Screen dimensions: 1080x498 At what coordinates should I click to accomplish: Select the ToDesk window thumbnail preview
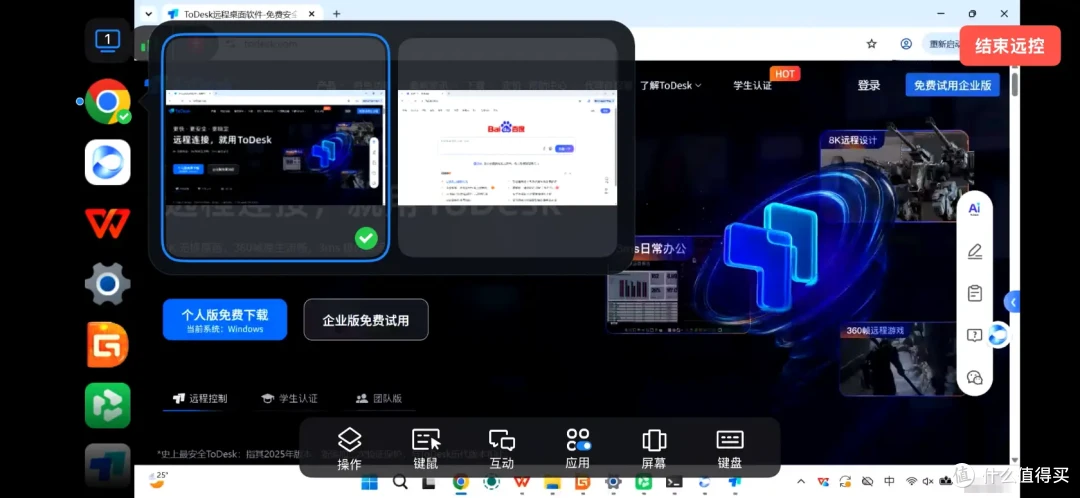[276, 147]
